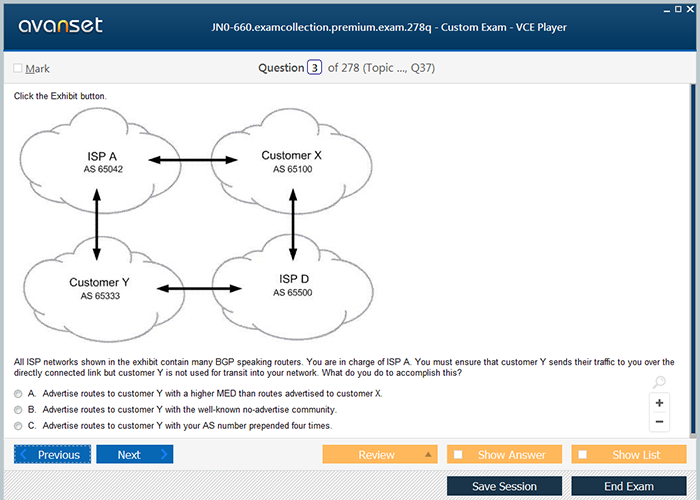Click the avanset logo

coord(60,25)
